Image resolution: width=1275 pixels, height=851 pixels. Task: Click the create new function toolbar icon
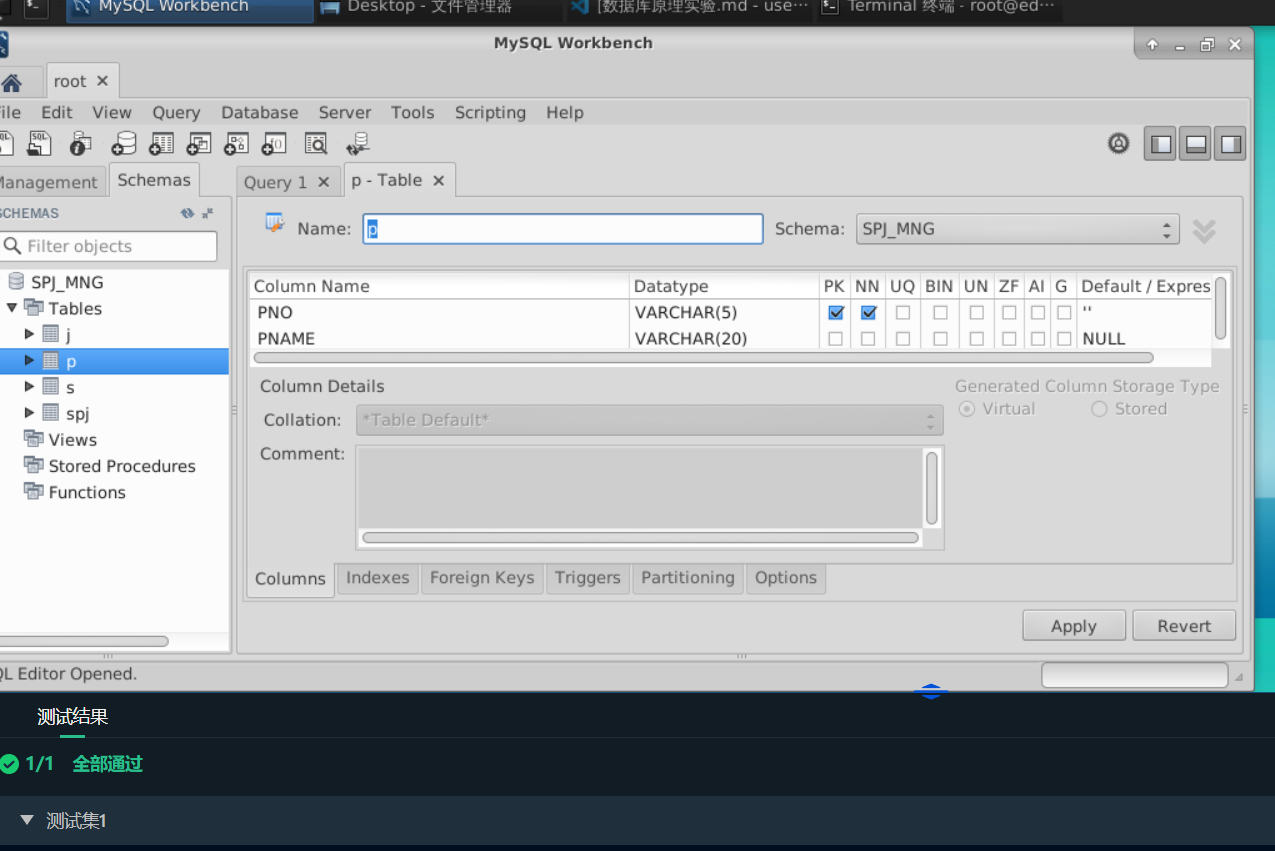(x=274, y=144)
